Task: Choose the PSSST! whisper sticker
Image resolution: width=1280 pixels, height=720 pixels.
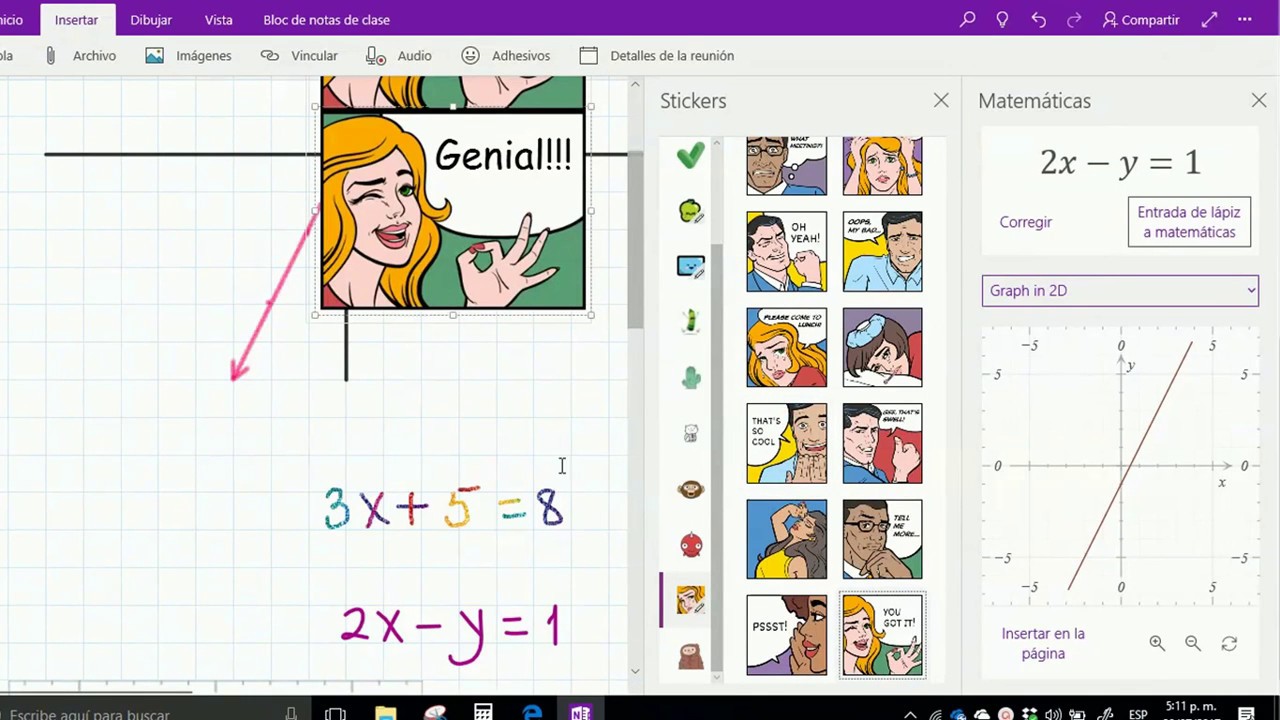Action: pos(787,635)
